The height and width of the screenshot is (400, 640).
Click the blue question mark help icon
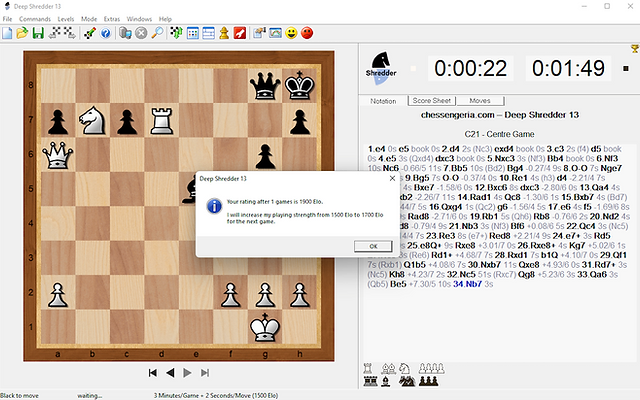(x=106, y=33)
